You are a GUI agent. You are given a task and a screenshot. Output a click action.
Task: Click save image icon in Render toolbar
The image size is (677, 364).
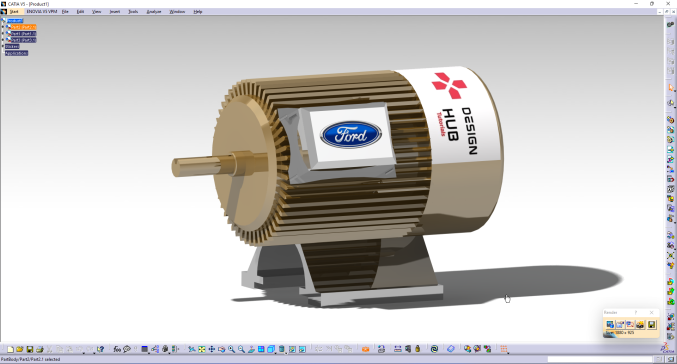click(x=652, y=324)
